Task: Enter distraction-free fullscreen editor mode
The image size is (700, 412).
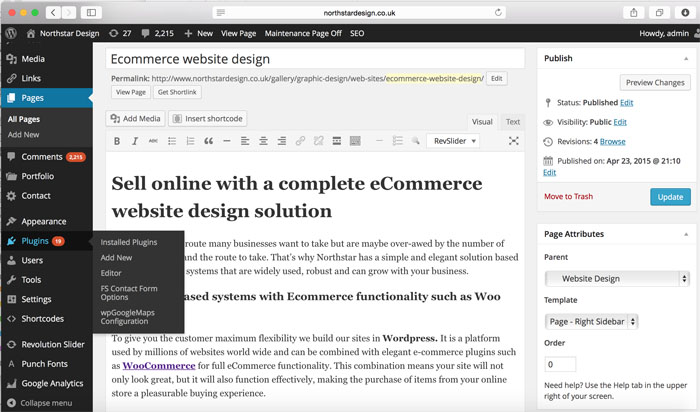Action: pos(513,141)
